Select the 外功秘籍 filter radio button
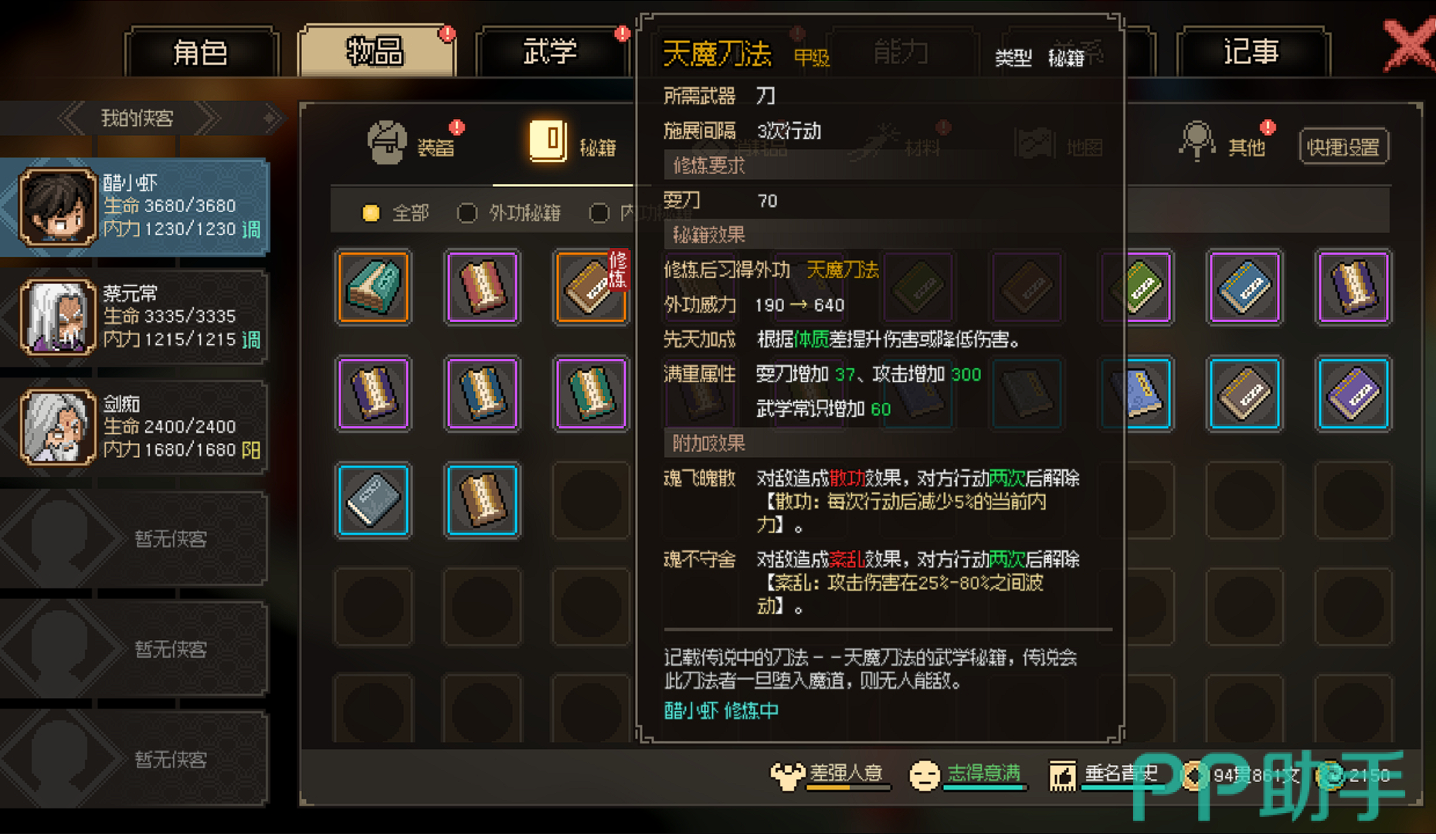This screenshot has height=840, width=1436. pos(467,213)
